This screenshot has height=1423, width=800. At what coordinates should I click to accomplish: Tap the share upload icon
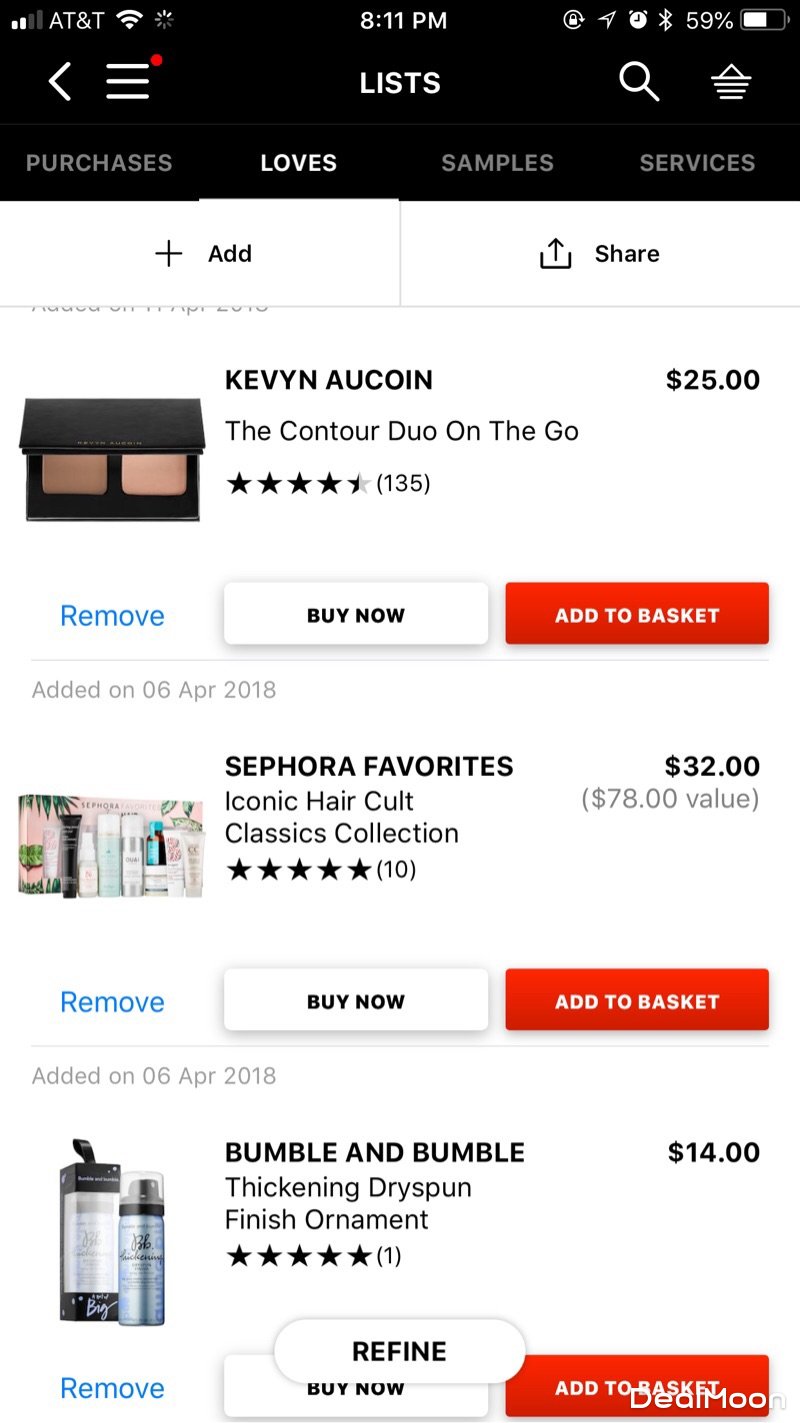[555, 254]
